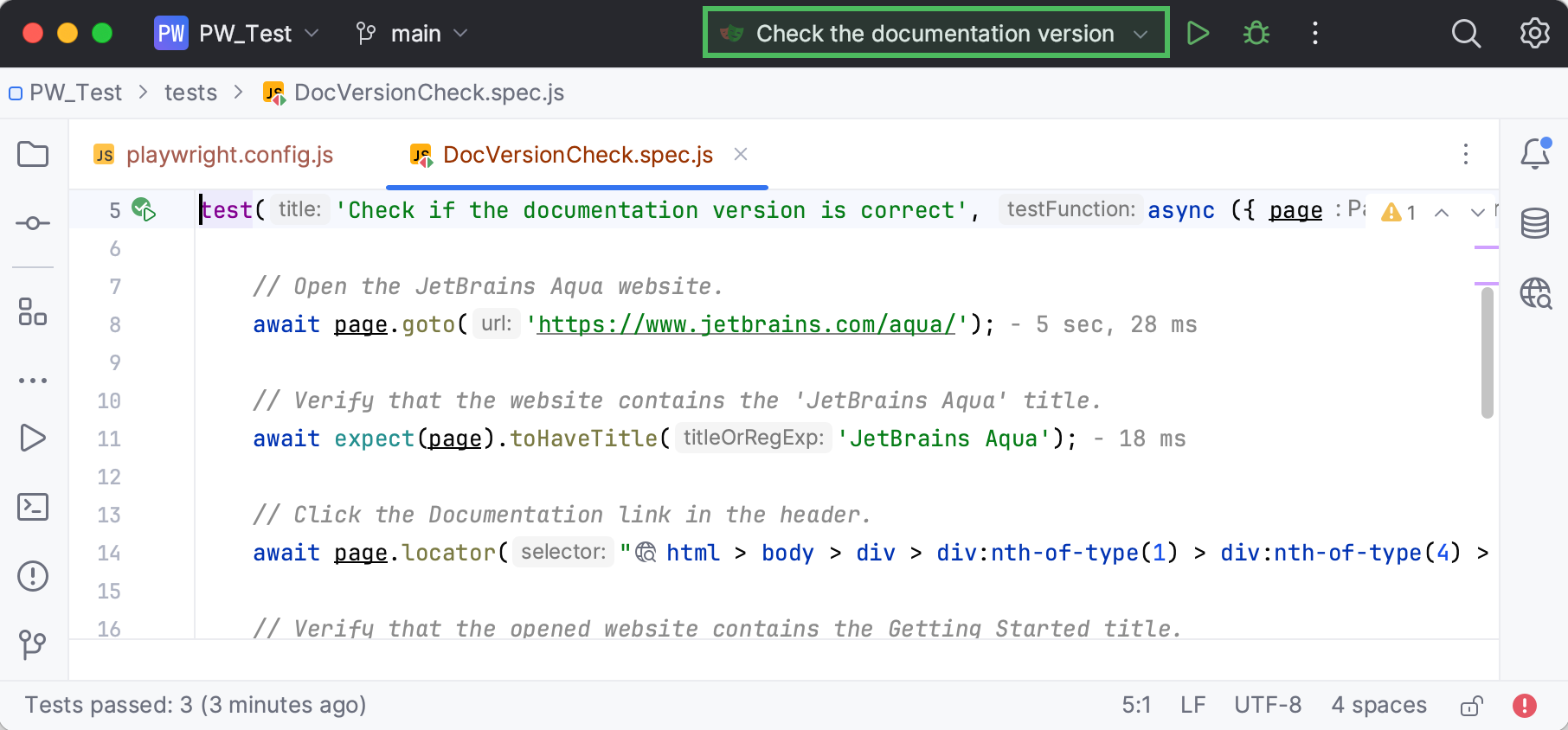Screen dimensions: 1568x730
Task: Click 'expect' function on line 11
Action: coord(374,439)
